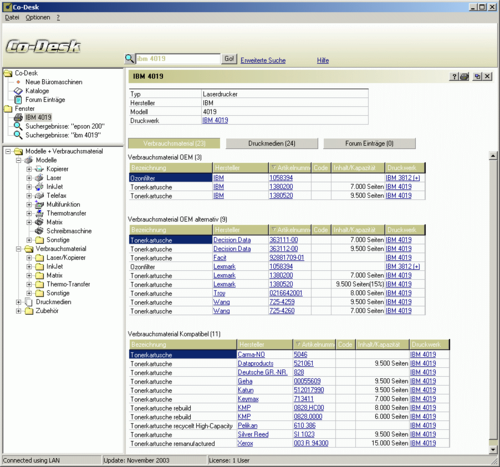The height and width of the screenshot is (467, 500).
Task: Collapse the Modelle tree node
Action: pyautogui.click(x=19, y=160)
